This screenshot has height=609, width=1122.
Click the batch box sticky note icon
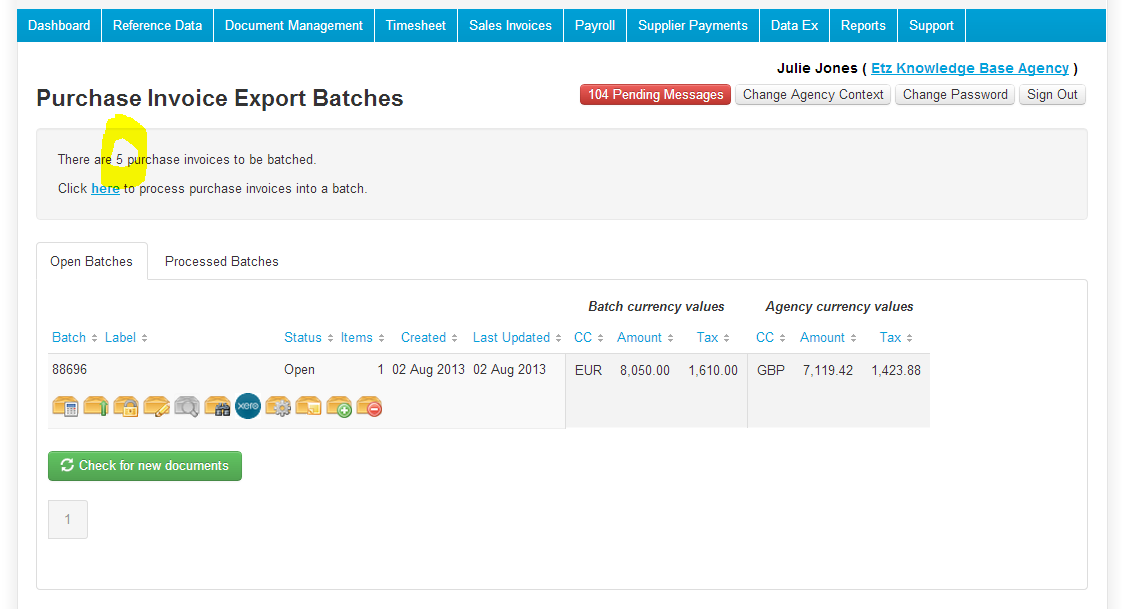click(x=308, y=406)
